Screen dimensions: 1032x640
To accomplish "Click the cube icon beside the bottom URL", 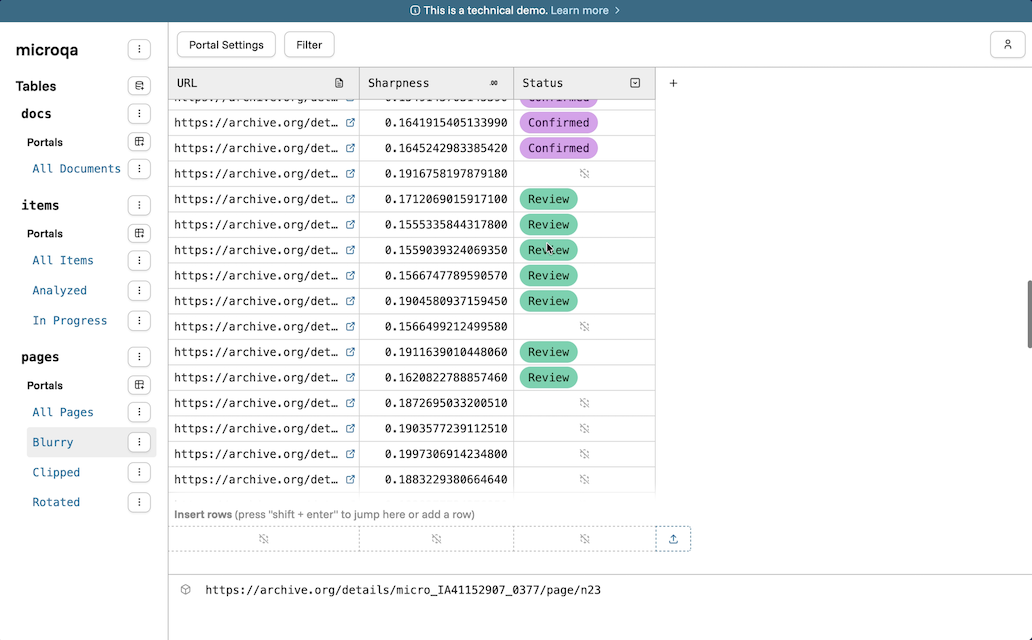I will click(x=185, y=590).
